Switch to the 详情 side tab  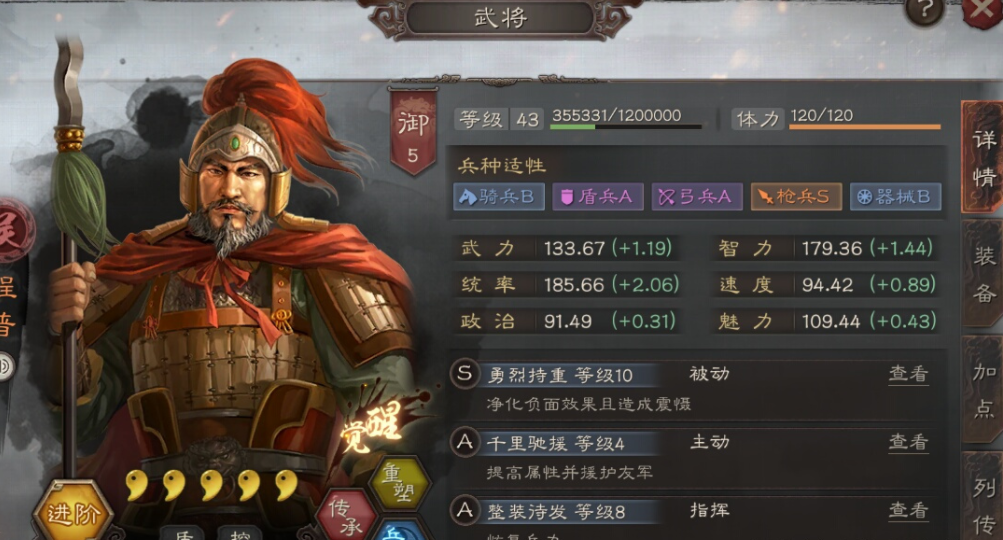tap(982, 157)
